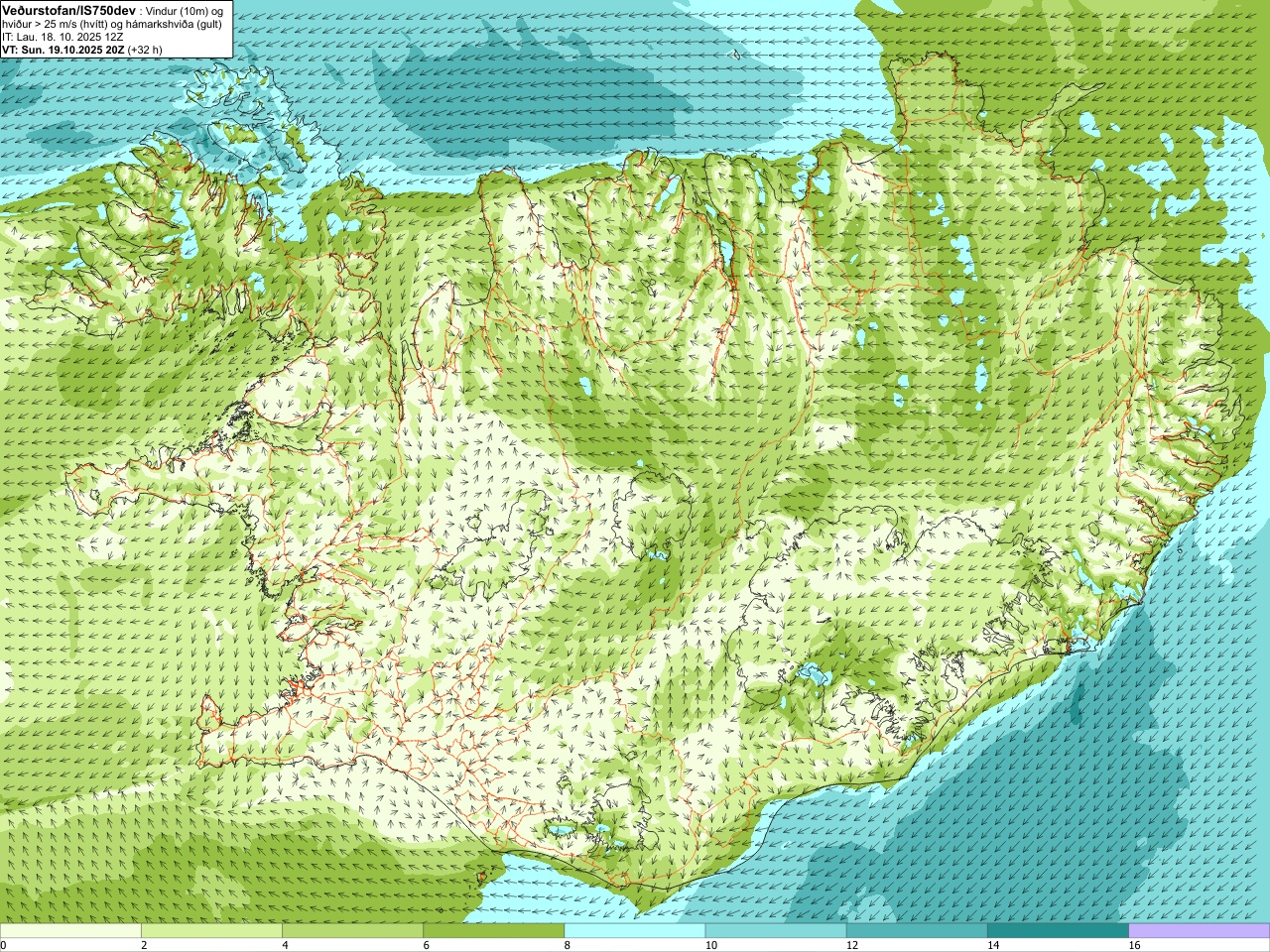Image resolution: width=1270 pixels, height=952 pixels.
Task: Click the purple above-16 m/s legend segment
Action: 1200,930
